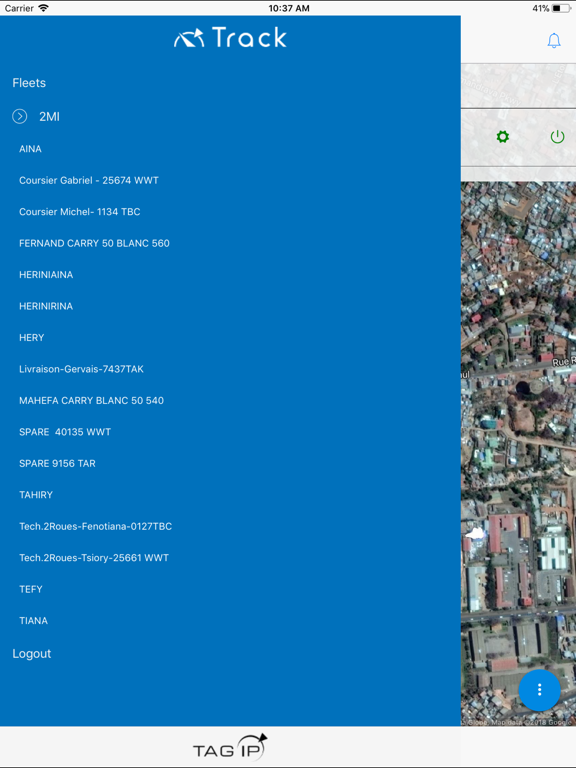
Task: Tap the Fleets heading
Action: click(x=29, y=83)
